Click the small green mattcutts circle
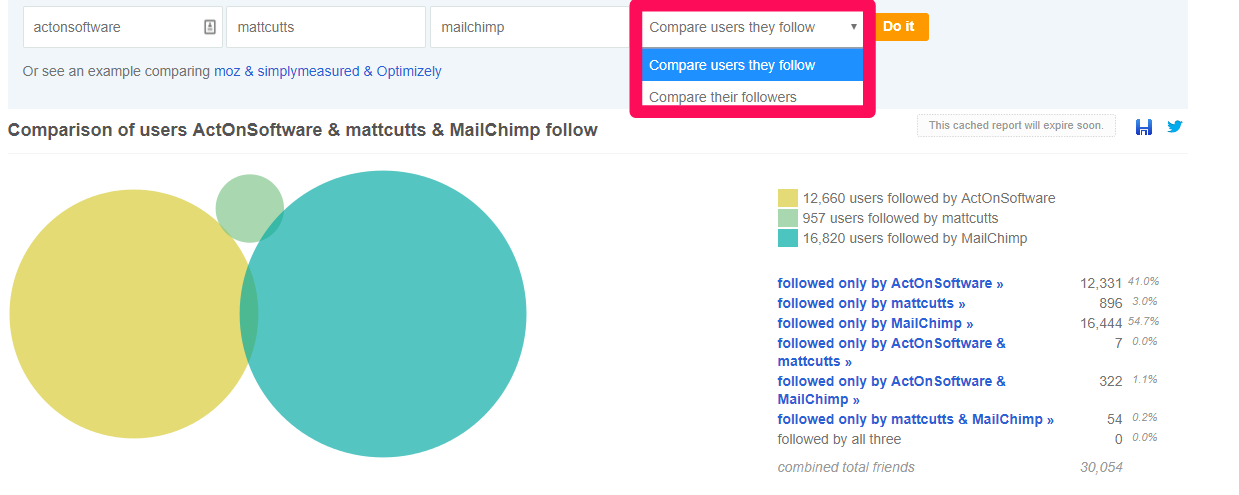Screen dimensions: 1239x495 coord(247,202)
